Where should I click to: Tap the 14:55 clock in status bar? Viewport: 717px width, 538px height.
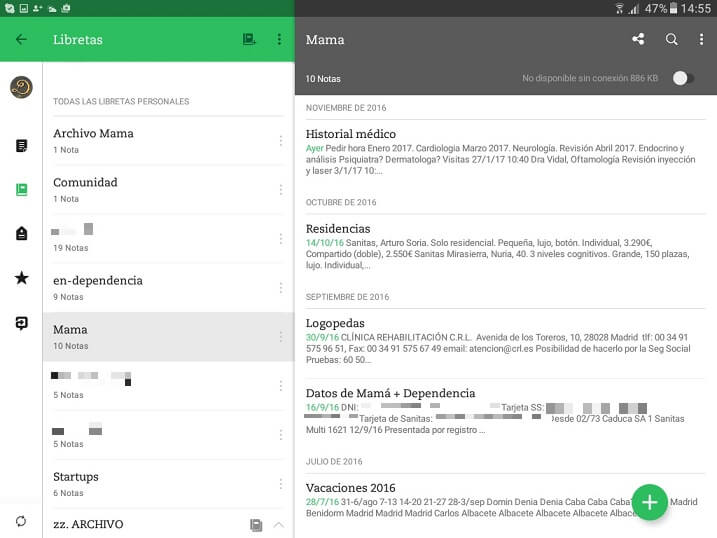click(696, 8)
